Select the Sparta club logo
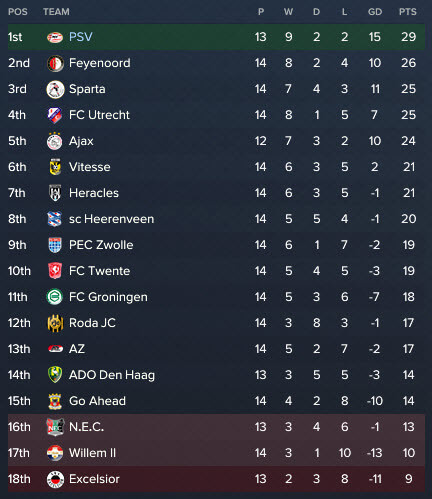The width and height of the screenshot is (432, 499). pos(55,89)
